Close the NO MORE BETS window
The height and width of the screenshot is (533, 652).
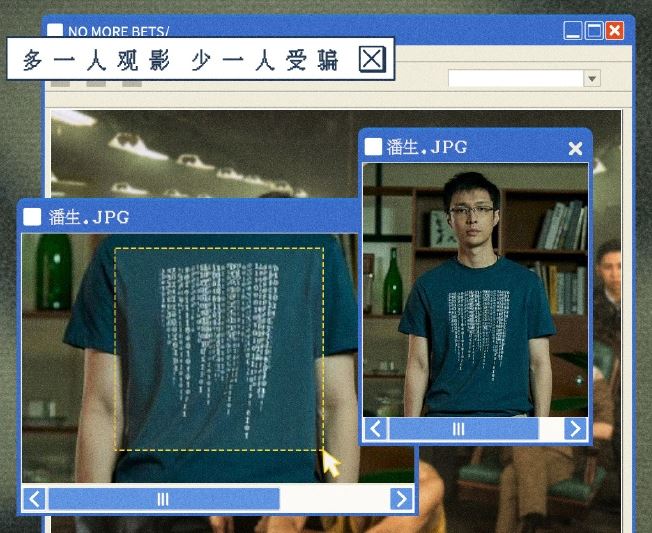(x=615, y=30)
